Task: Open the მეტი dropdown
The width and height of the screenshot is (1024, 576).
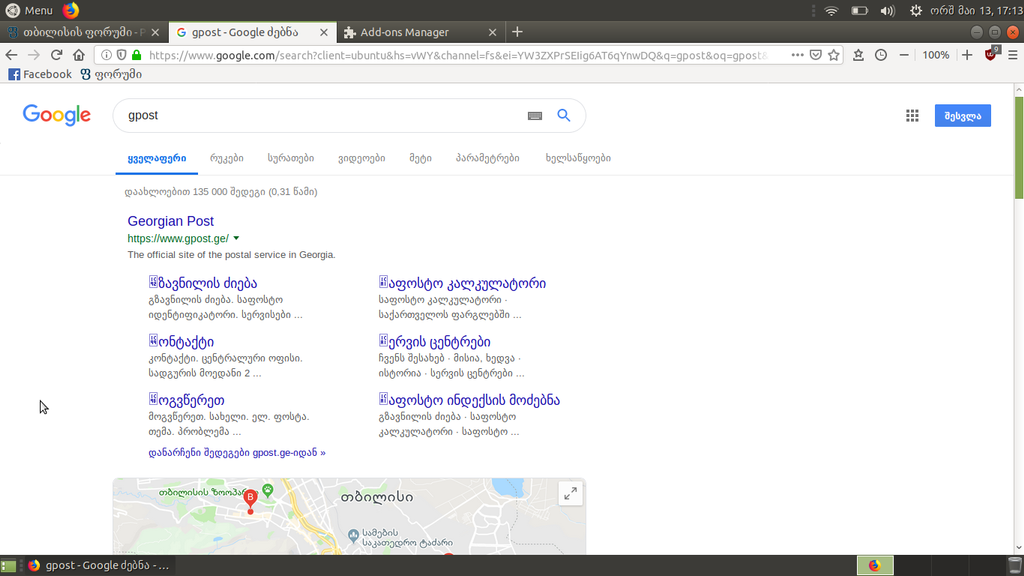Action: pyautogui.click(x=420, y=158)
